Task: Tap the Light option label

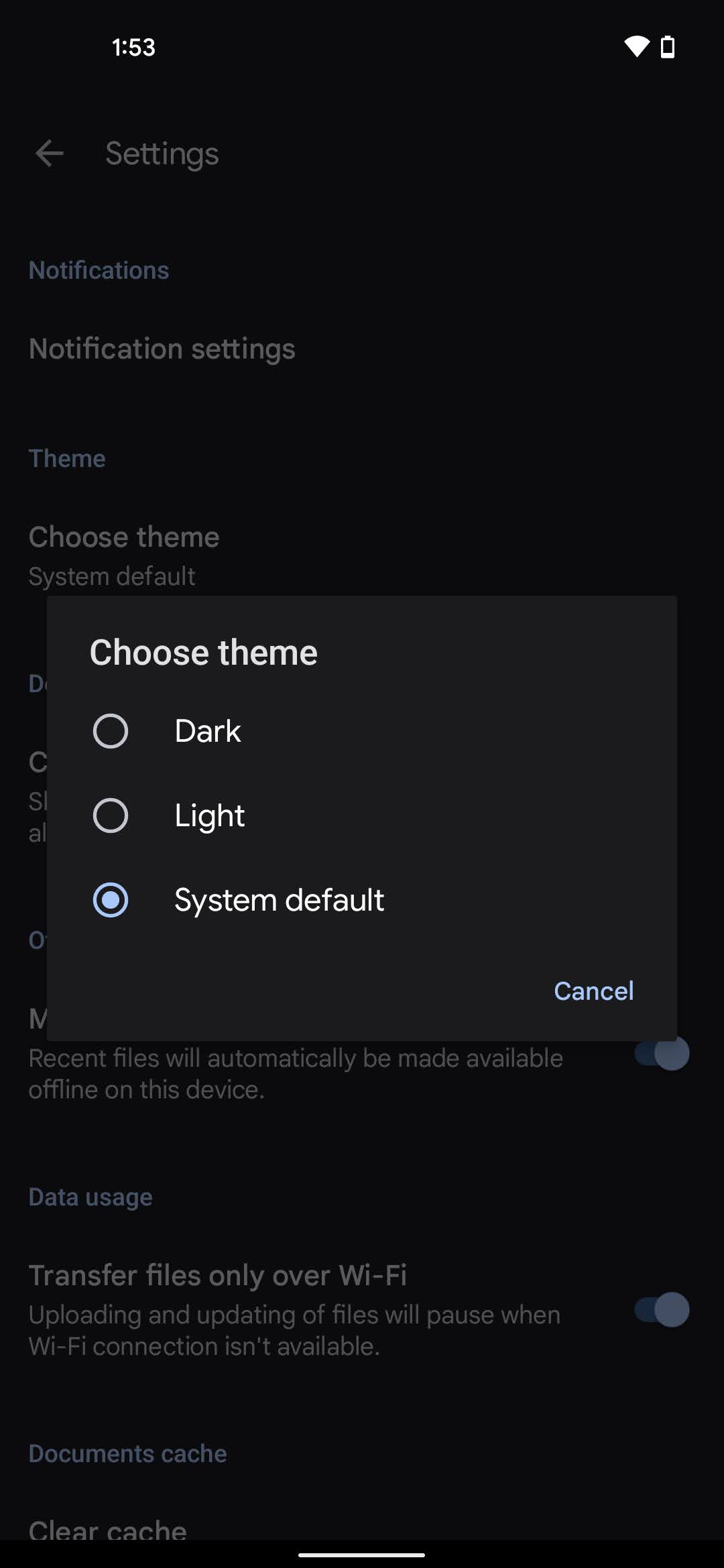Action: coord(210,815)
